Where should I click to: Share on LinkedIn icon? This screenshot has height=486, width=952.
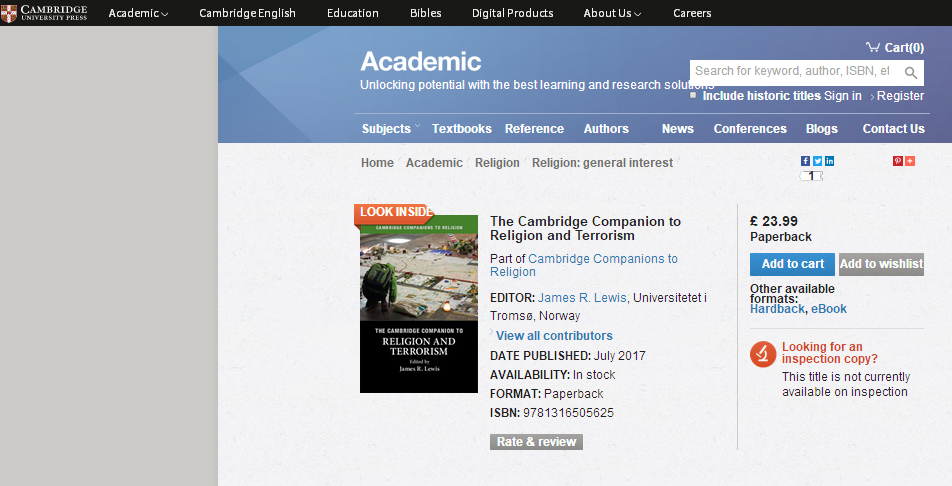click(x=829, y=161)
